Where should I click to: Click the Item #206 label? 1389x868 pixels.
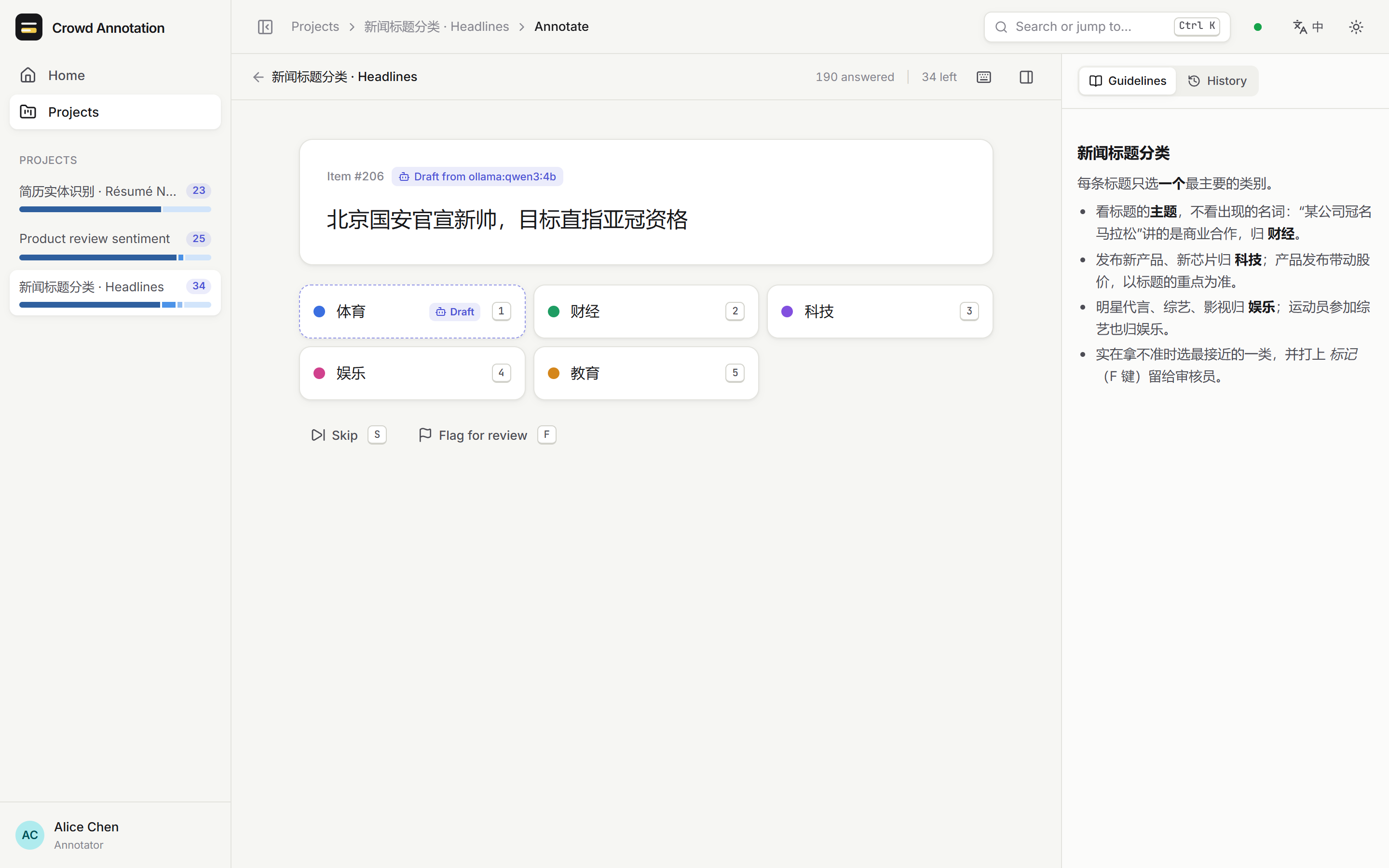355,176
